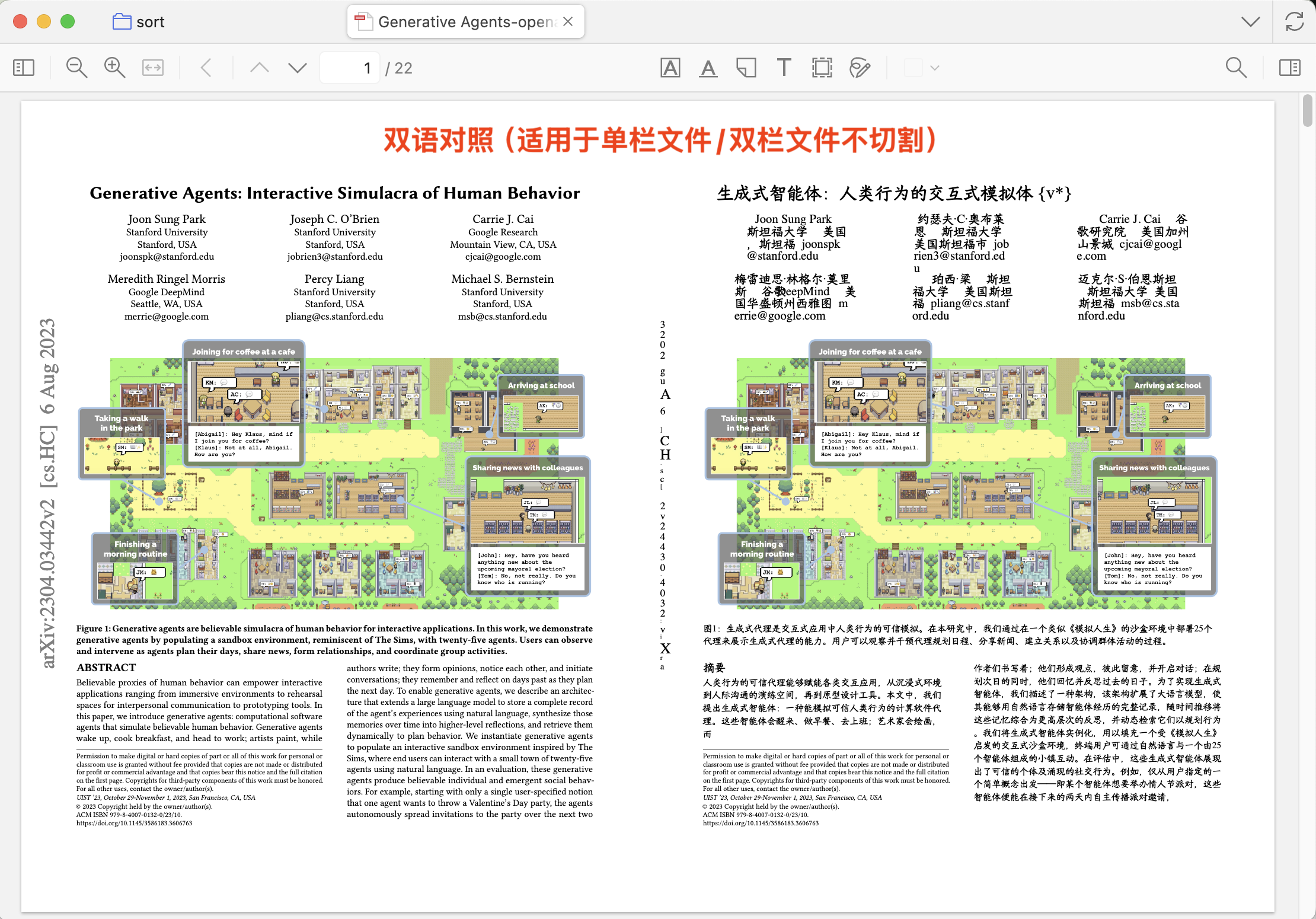Select the freehand drawing tool
Viewport: 1316px width, 919px height.
click(860, 67)
